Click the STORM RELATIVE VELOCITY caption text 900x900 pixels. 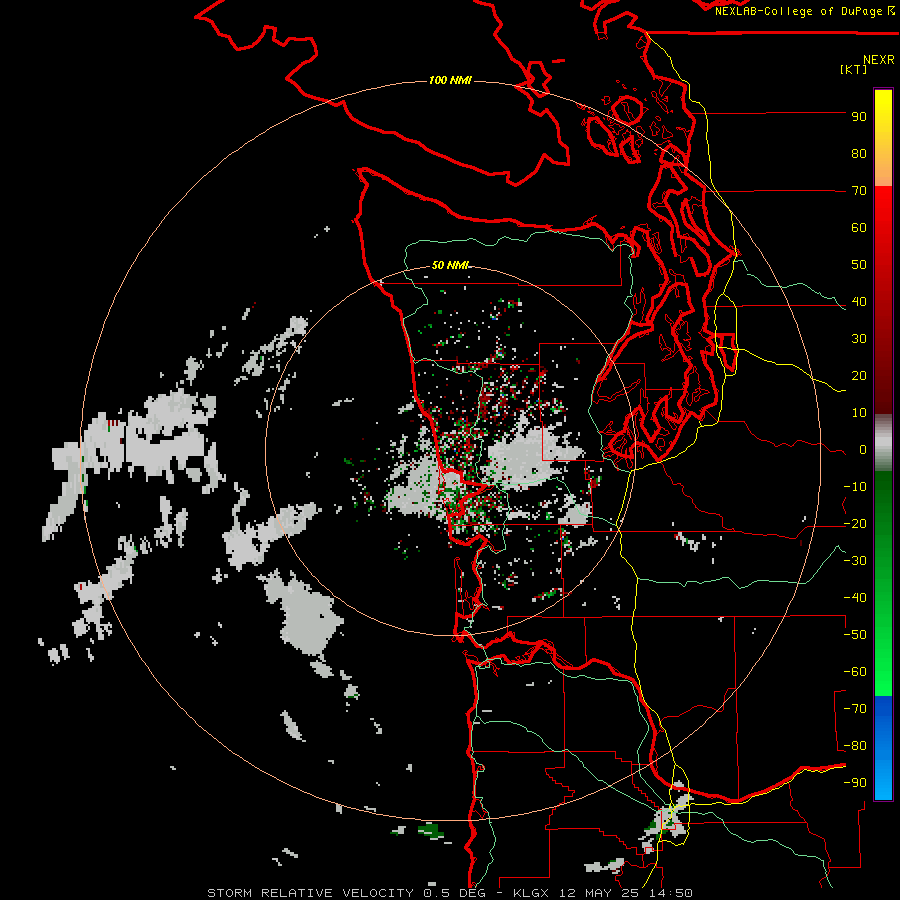pos(310,893)
